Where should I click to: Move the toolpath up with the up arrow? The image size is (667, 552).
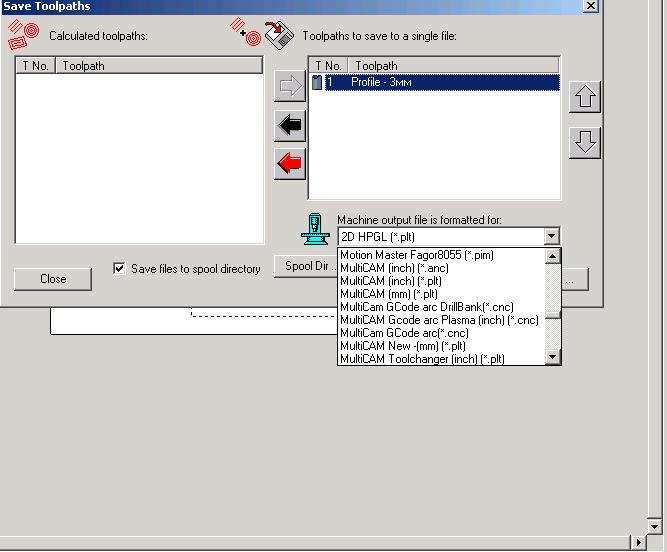[x=585, y=97]
